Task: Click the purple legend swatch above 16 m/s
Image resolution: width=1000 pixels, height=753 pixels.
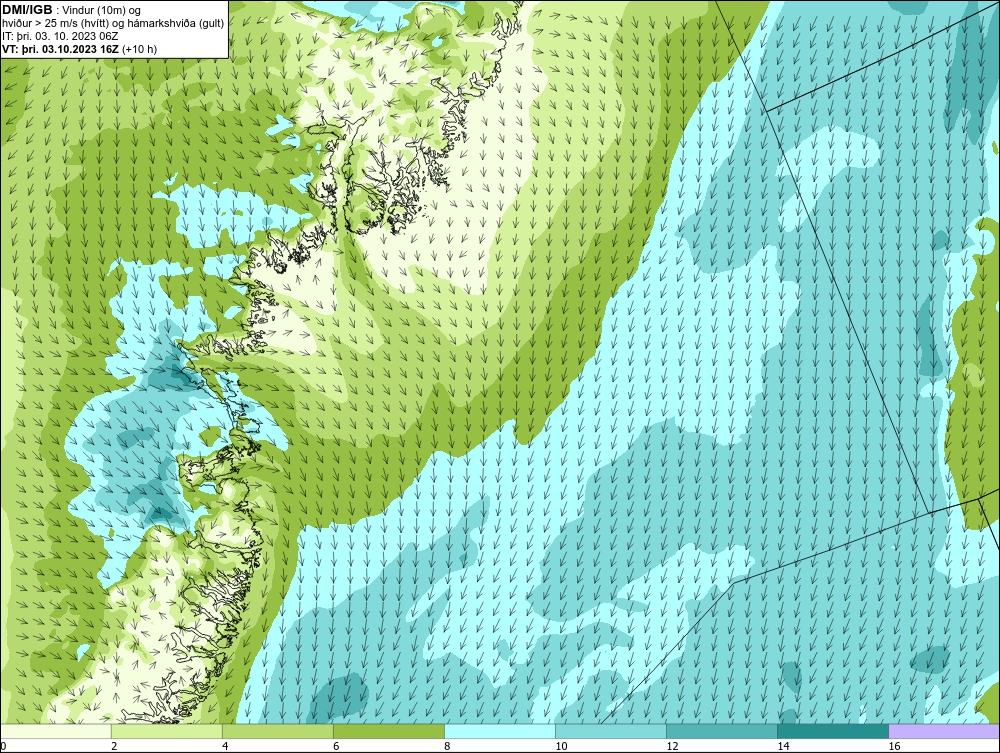Action: [x=944, y=731]
